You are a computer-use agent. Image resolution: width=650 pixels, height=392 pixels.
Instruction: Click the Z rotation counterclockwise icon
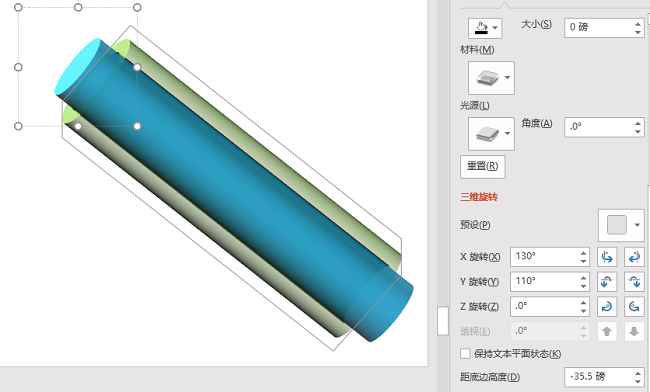tap(634, 307)
